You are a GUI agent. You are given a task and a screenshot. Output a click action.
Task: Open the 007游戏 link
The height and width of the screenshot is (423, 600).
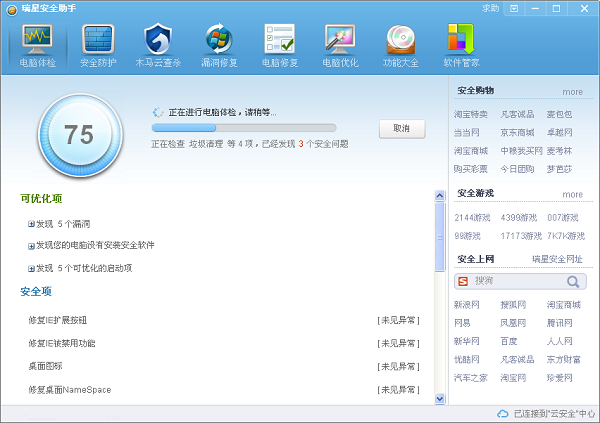coord(562,218)
